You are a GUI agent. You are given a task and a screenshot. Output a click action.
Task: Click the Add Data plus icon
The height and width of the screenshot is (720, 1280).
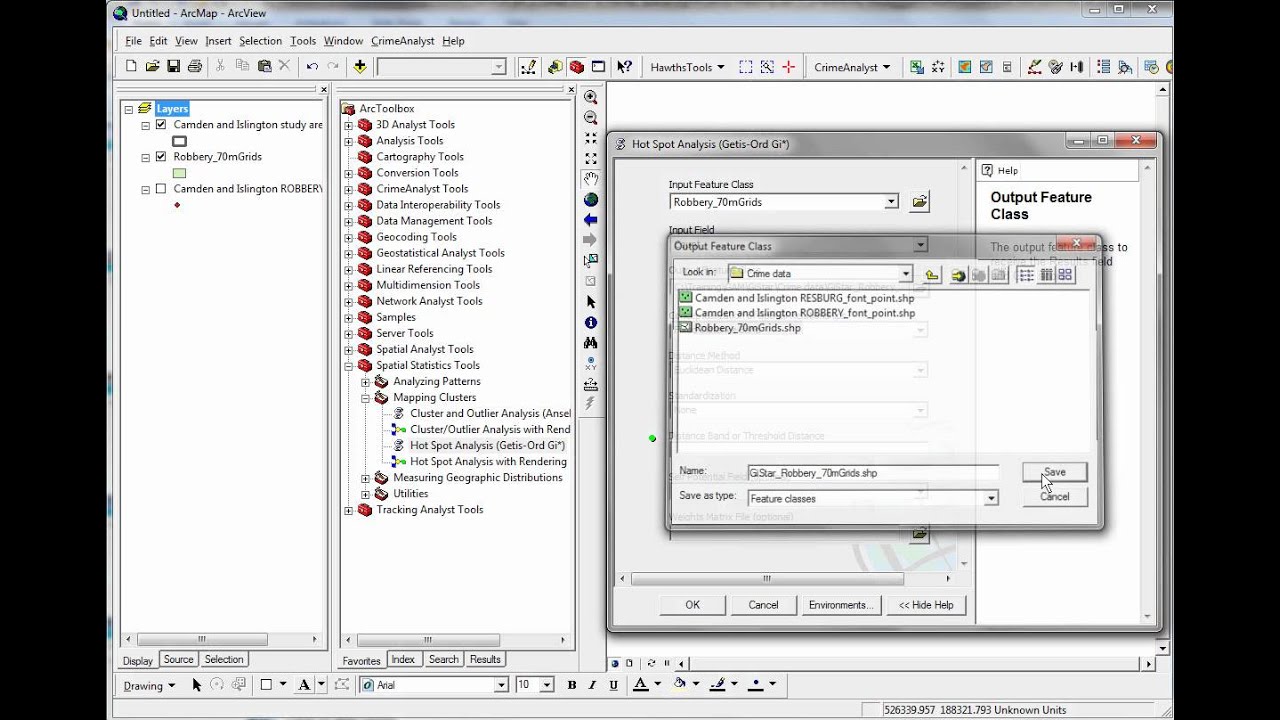coord(360,67)
